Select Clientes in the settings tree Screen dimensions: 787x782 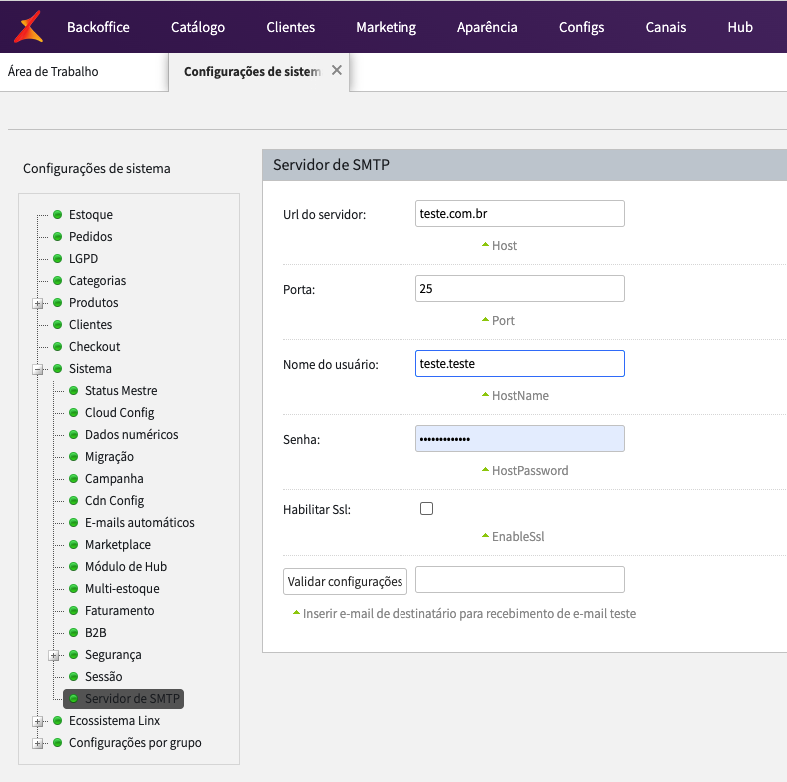pyautogui.click(x=90, y=325)
